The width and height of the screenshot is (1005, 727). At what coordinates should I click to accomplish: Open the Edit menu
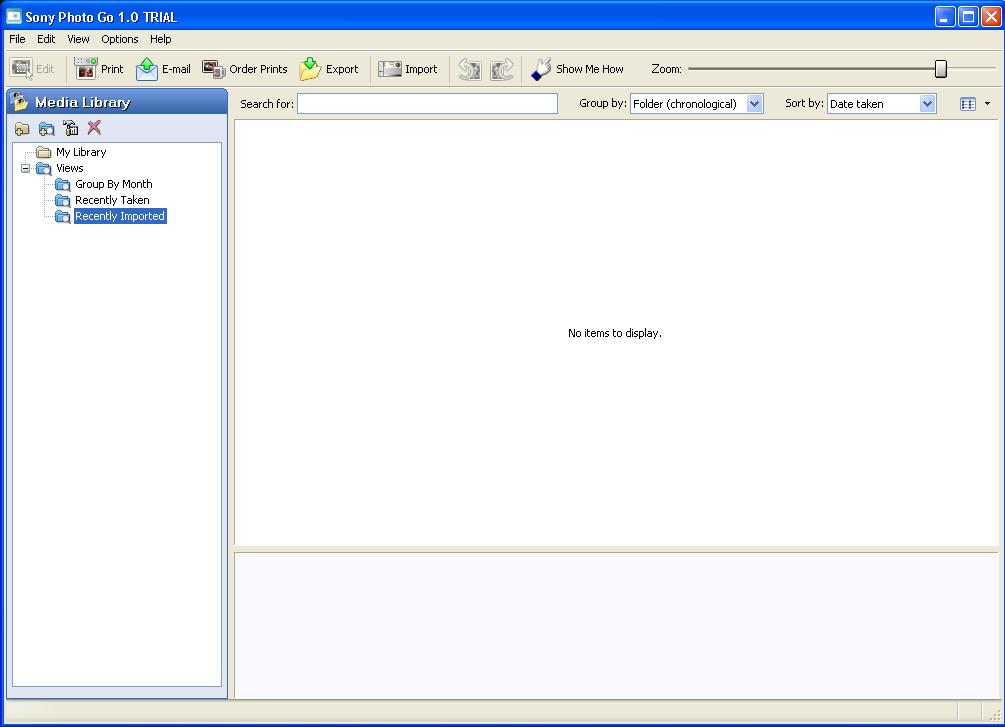coord(46,39)
